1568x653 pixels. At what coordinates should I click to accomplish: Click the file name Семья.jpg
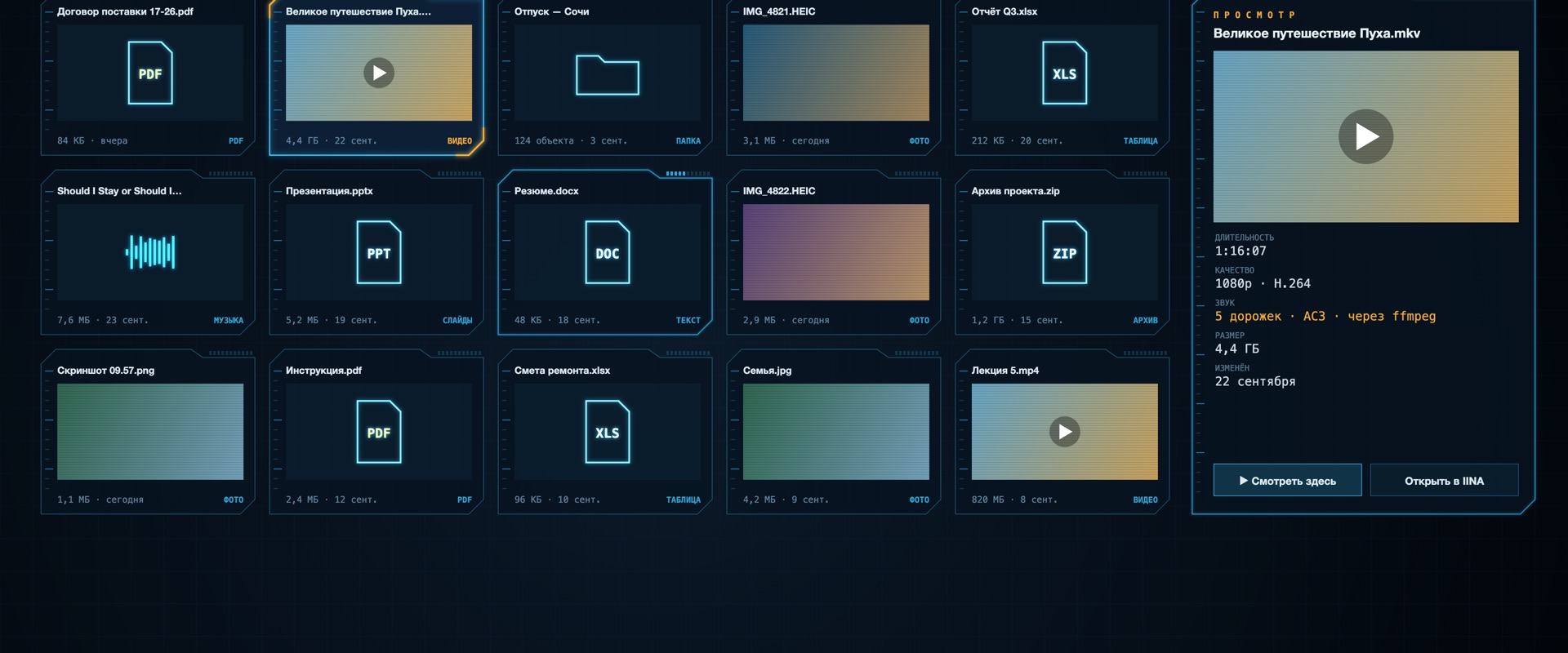click(x=768, y=371)
